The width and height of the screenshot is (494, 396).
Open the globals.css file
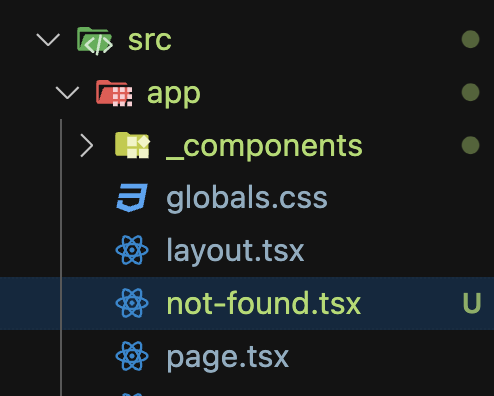click(247, 199)
